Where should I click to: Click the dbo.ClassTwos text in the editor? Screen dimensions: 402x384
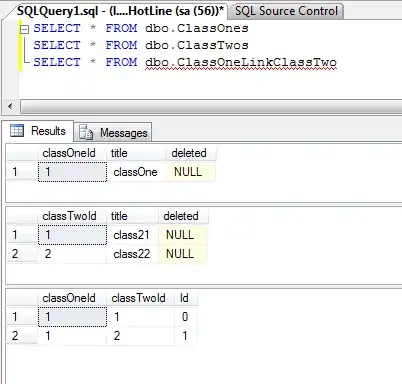pos(197,45)
